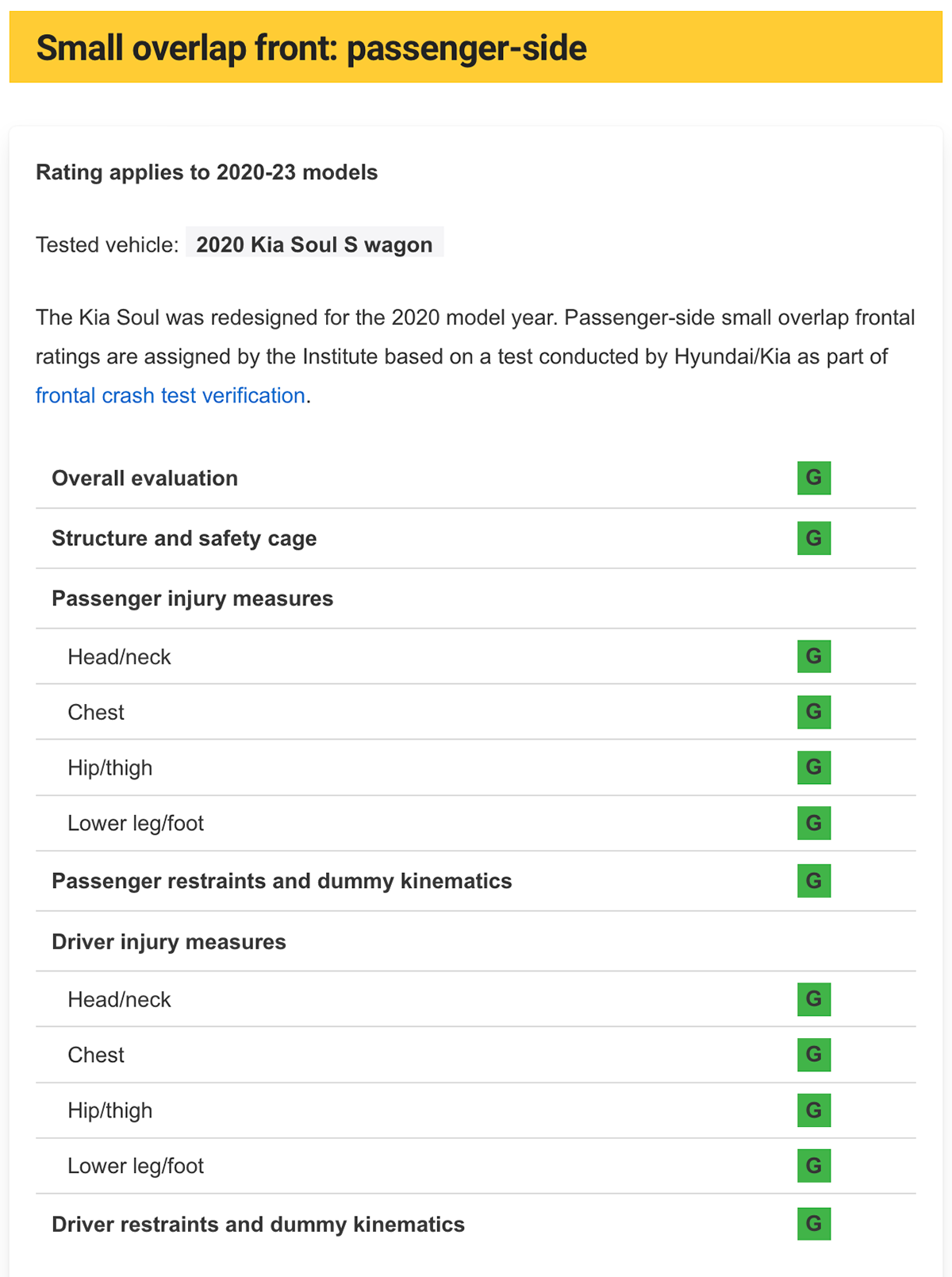952x1277 pixels.
Task: Select the 2020 Kia Soul S wagon label
Action: point(314,244)
